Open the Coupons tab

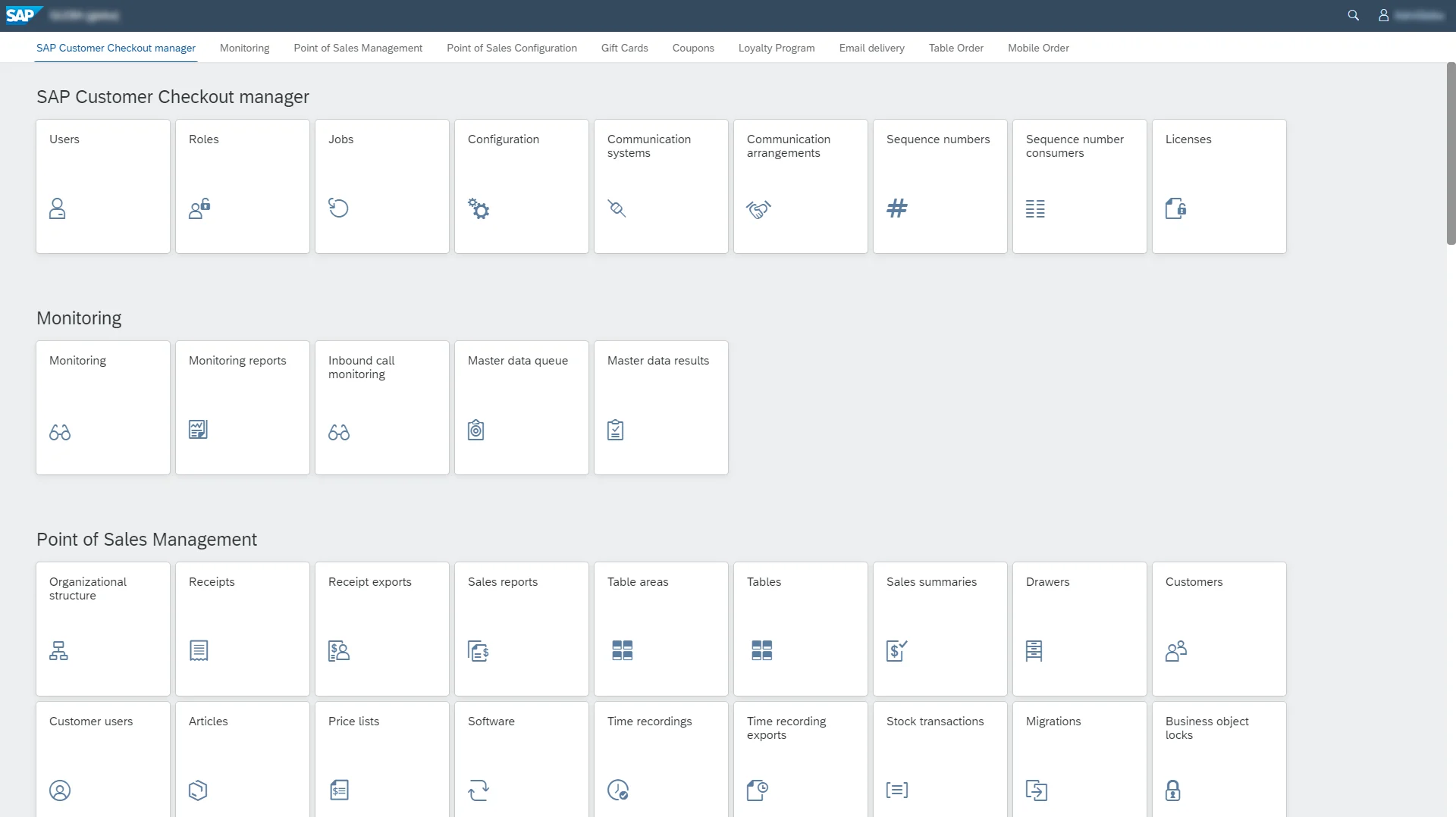(x=693, y=48)
